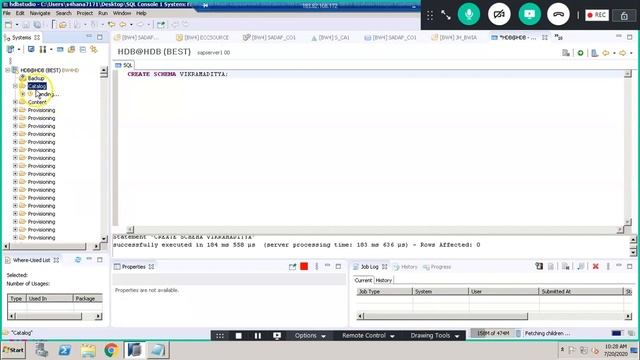Toggle the REC recording button

click(x=596, y=15)
